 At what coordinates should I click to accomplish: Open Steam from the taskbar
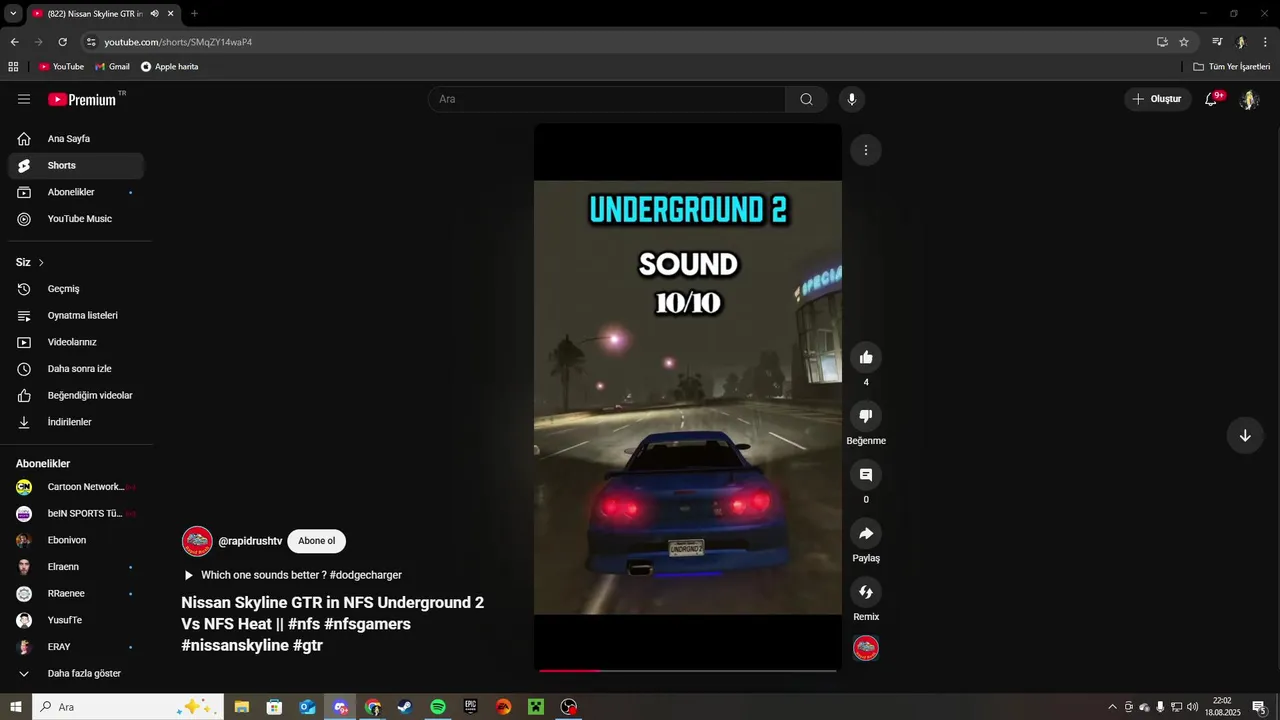(405, 707)
